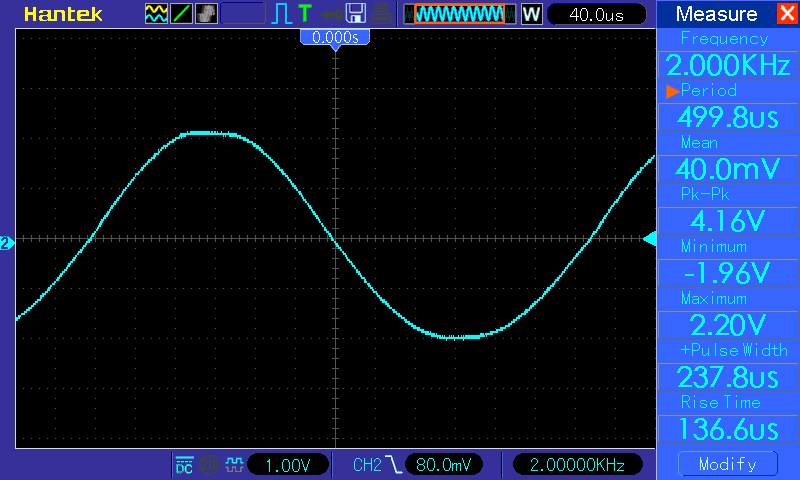Click the green T trigger status icon
This screenshot has height=480, width=800.
[x=305, y=13]
